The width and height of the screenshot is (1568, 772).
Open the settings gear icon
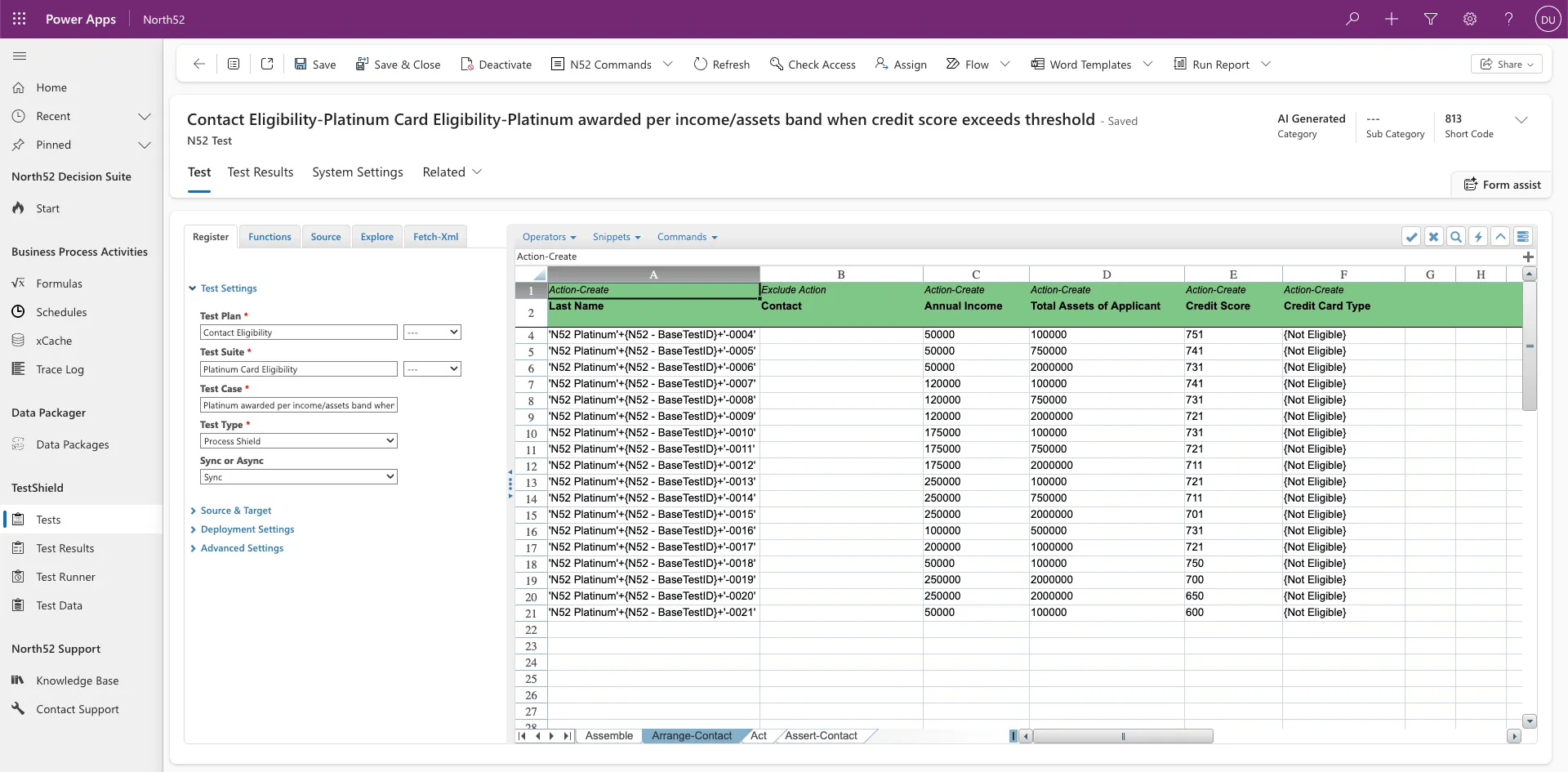1470,19
